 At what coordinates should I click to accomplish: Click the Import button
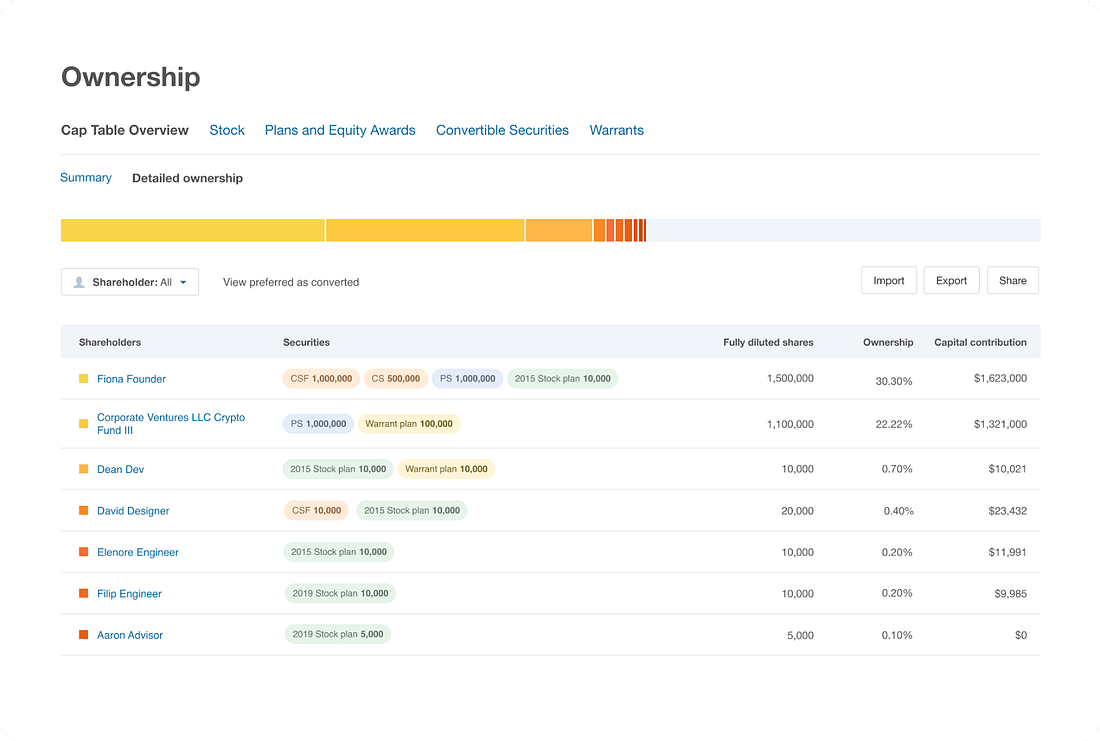point(889,281)
